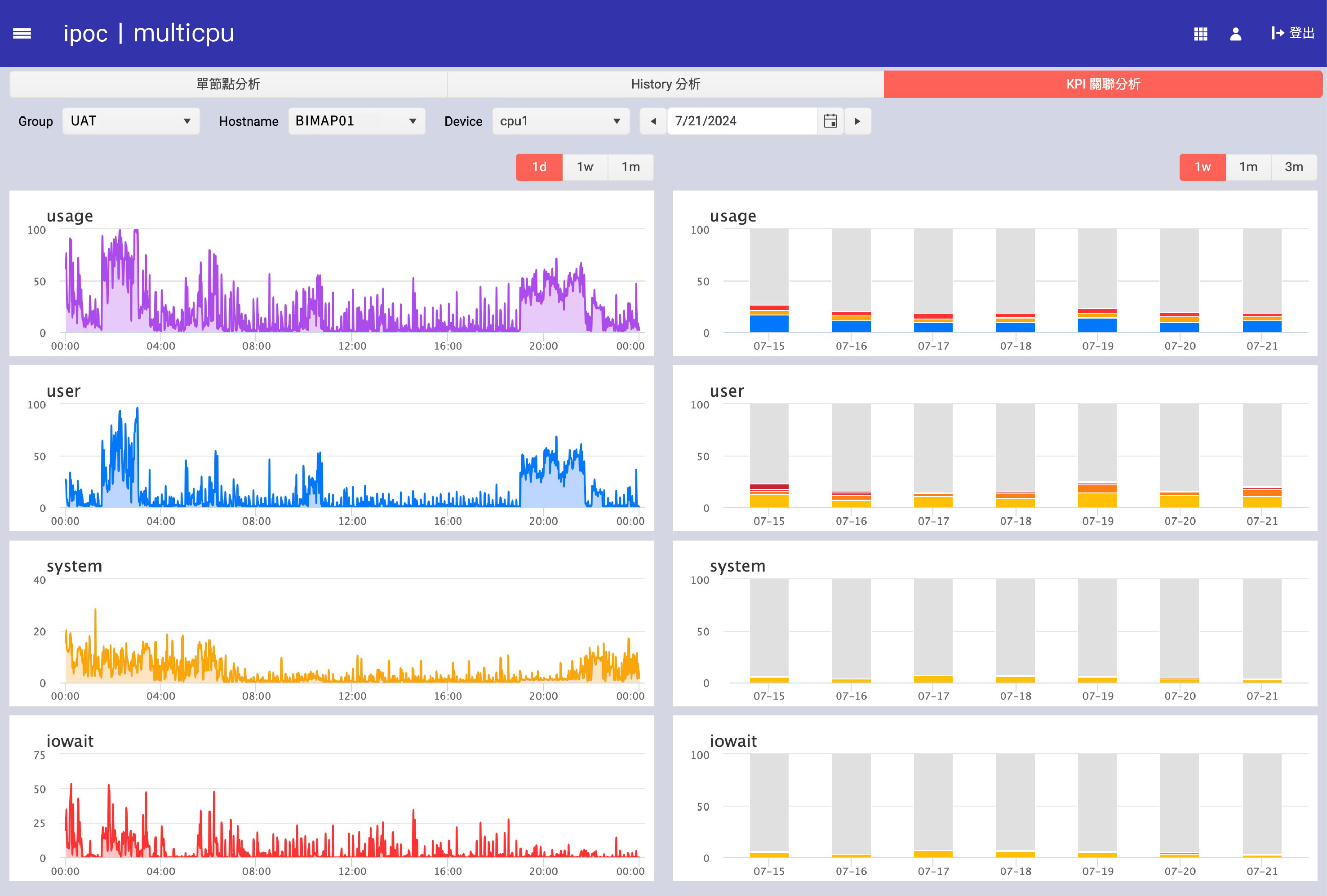Select 1w range for line charts
This screenshot has width=1327, height=896.
click(x=585, y=167)
